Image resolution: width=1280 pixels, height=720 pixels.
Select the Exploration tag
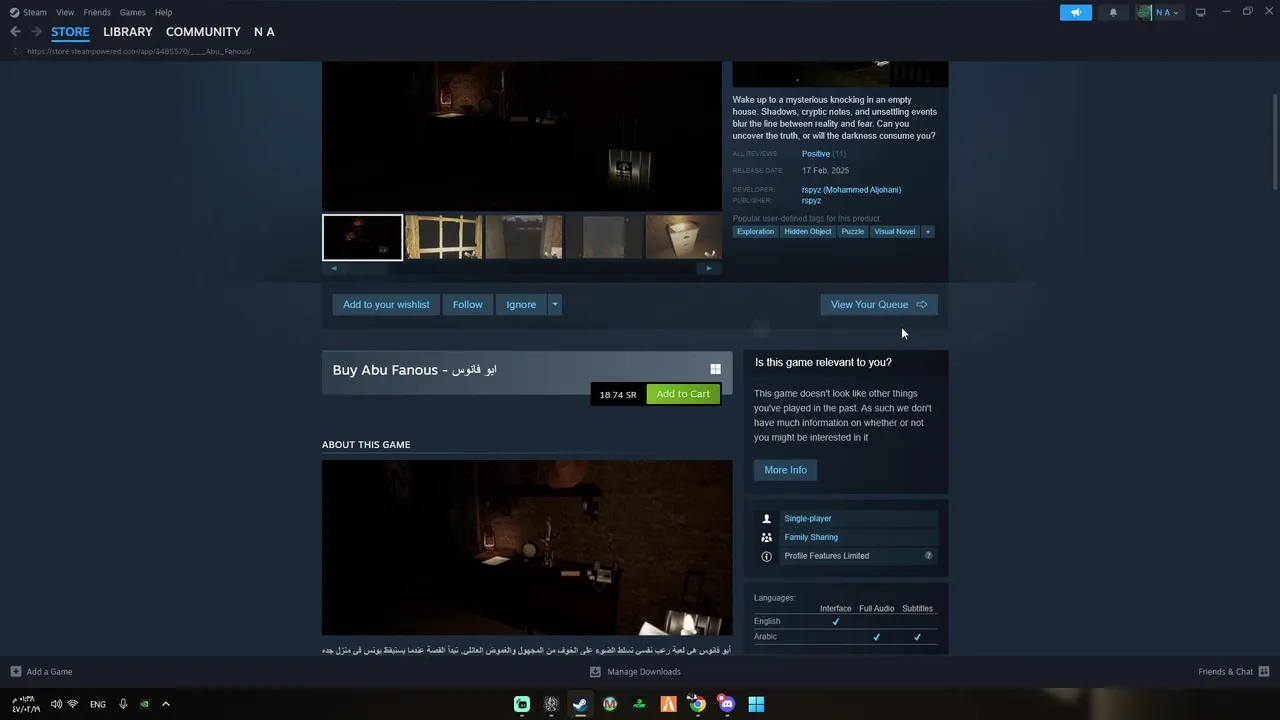click(755, 231)
